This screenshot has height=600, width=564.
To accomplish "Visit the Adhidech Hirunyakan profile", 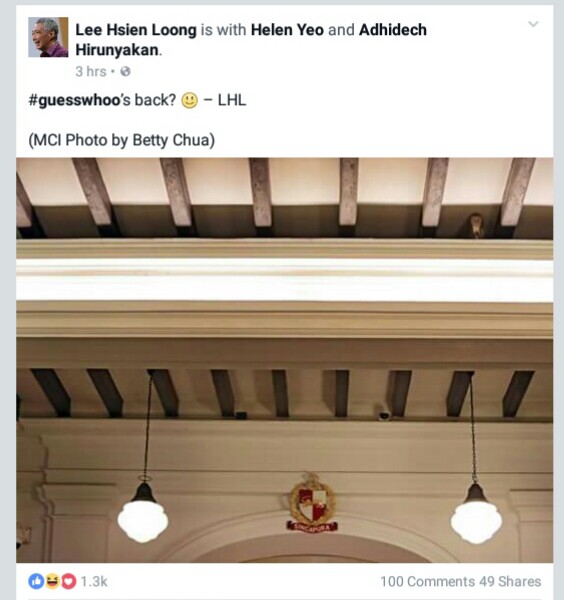I will click(251, 40).
